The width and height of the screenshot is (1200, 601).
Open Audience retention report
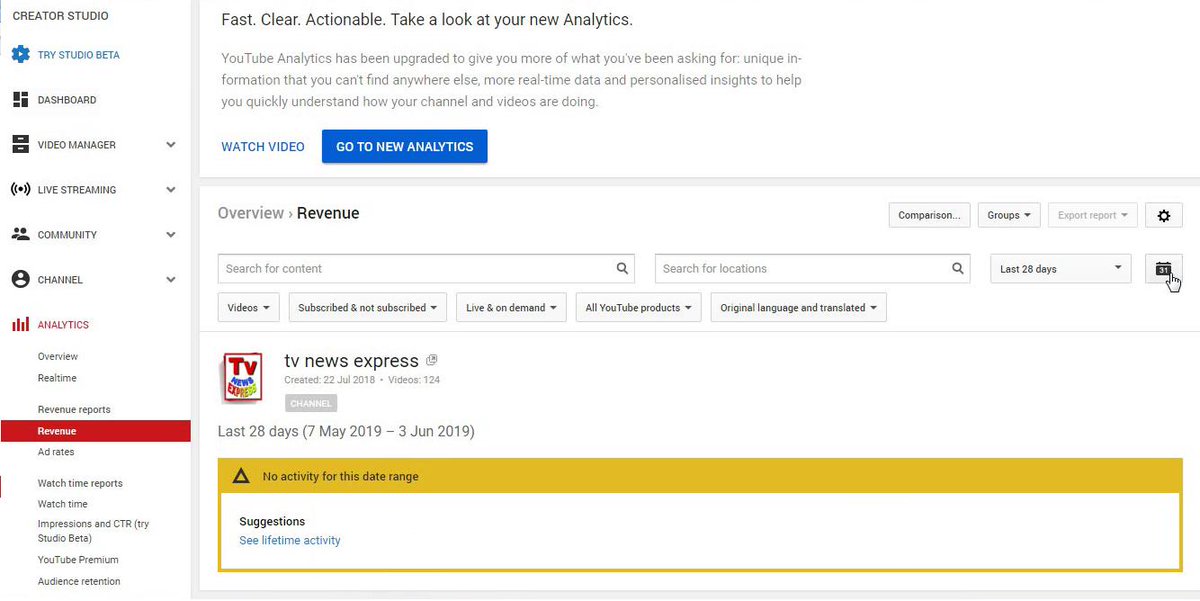tap(79, 581)
